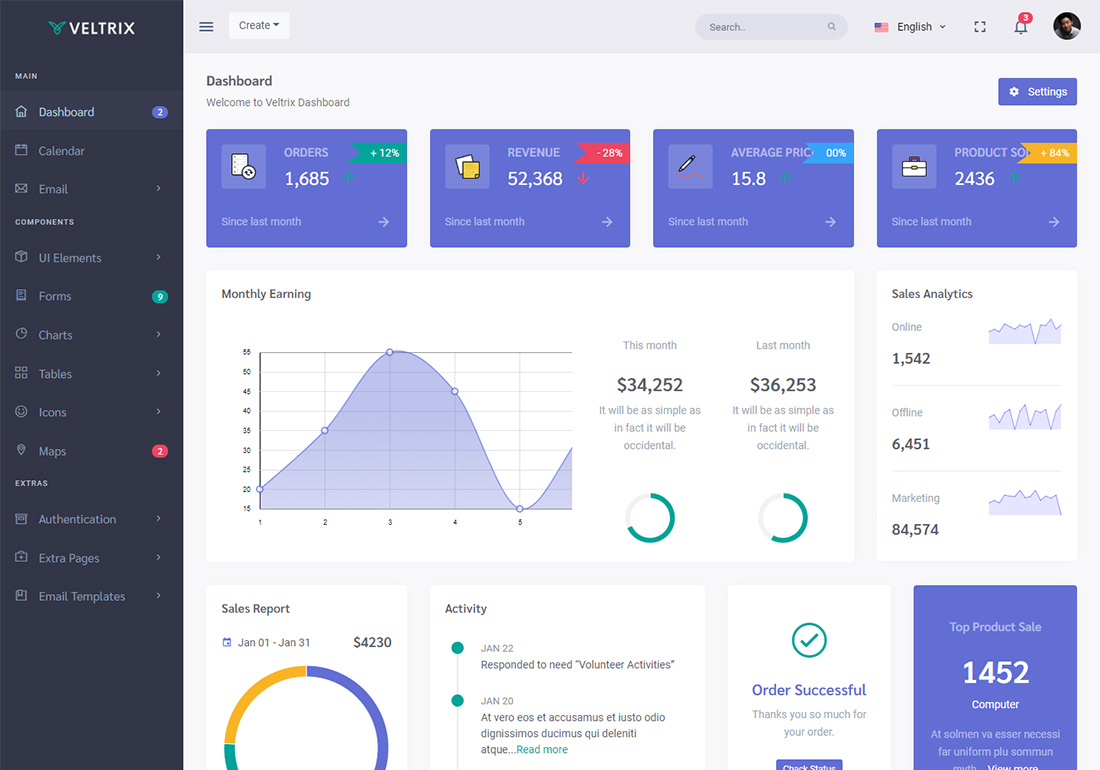Viewport: 1100px width, 770px height.
Task: Click the arrow on Average Price card
Action: click(831, 222)
